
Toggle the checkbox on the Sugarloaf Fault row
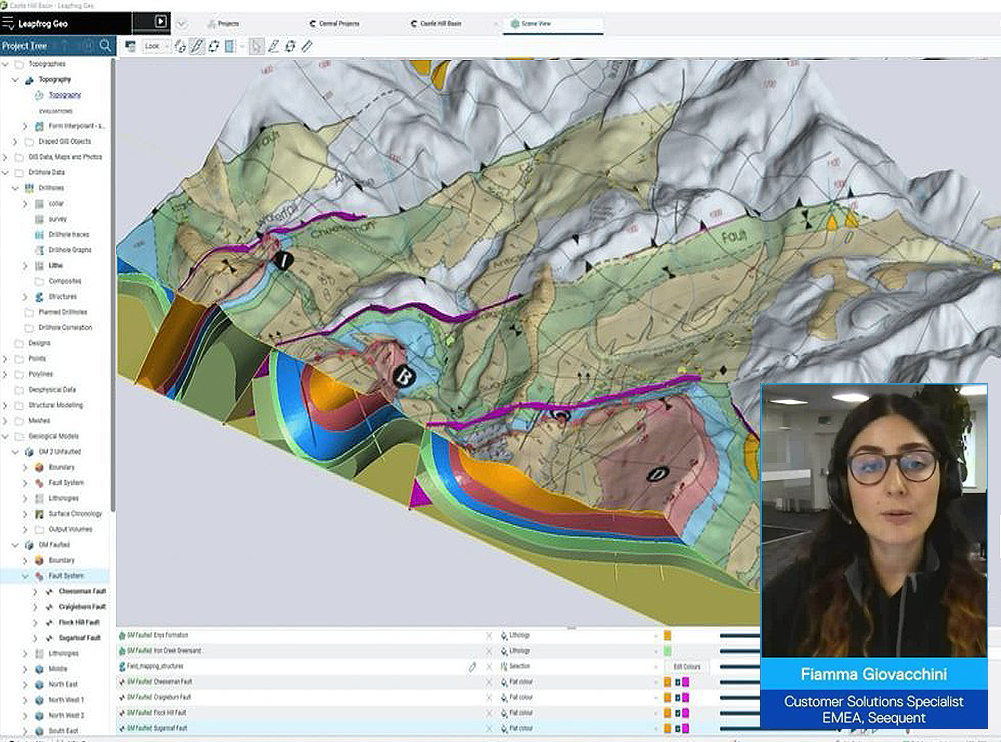(677, 728)
